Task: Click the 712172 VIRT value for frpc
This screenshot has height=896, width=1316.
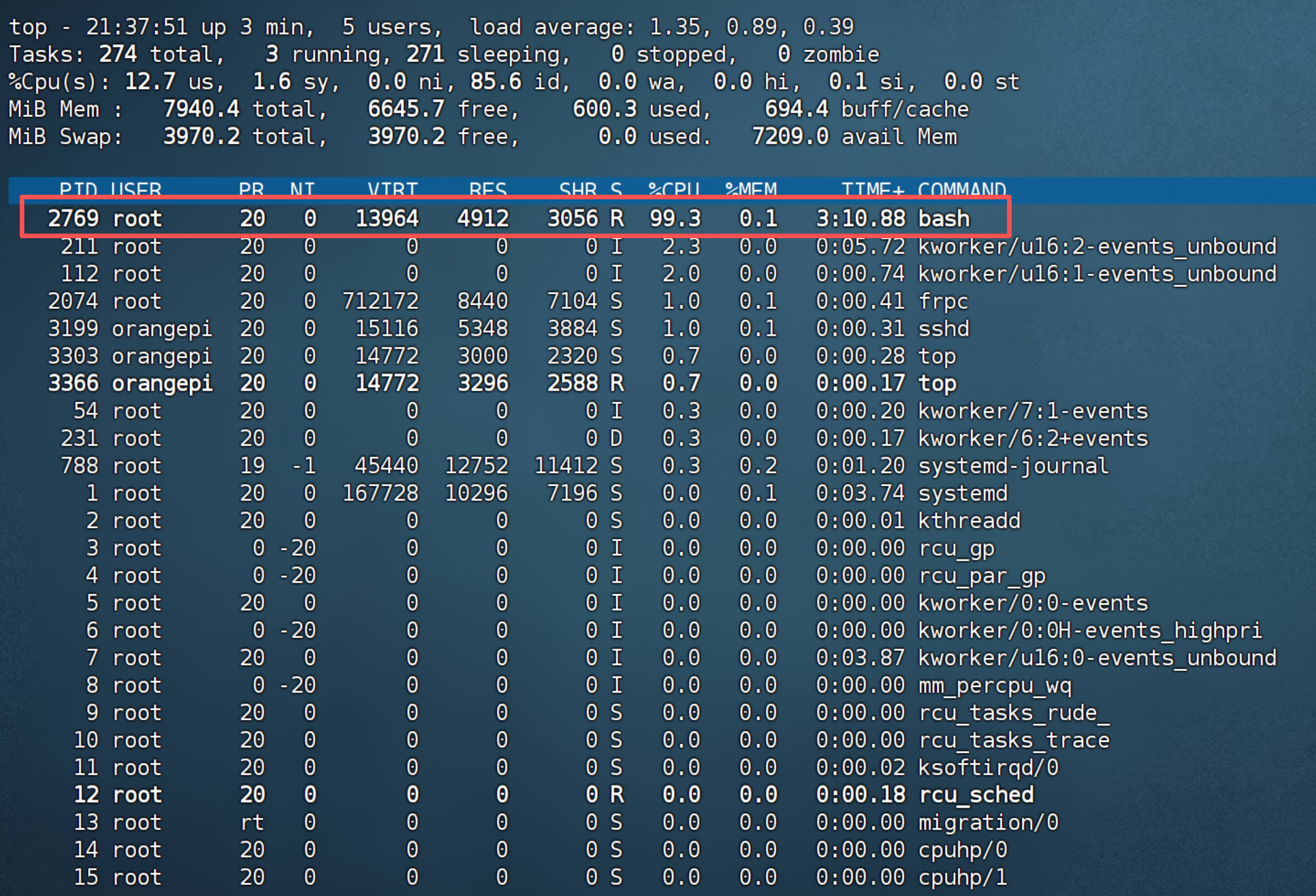Action: [380, 301]
